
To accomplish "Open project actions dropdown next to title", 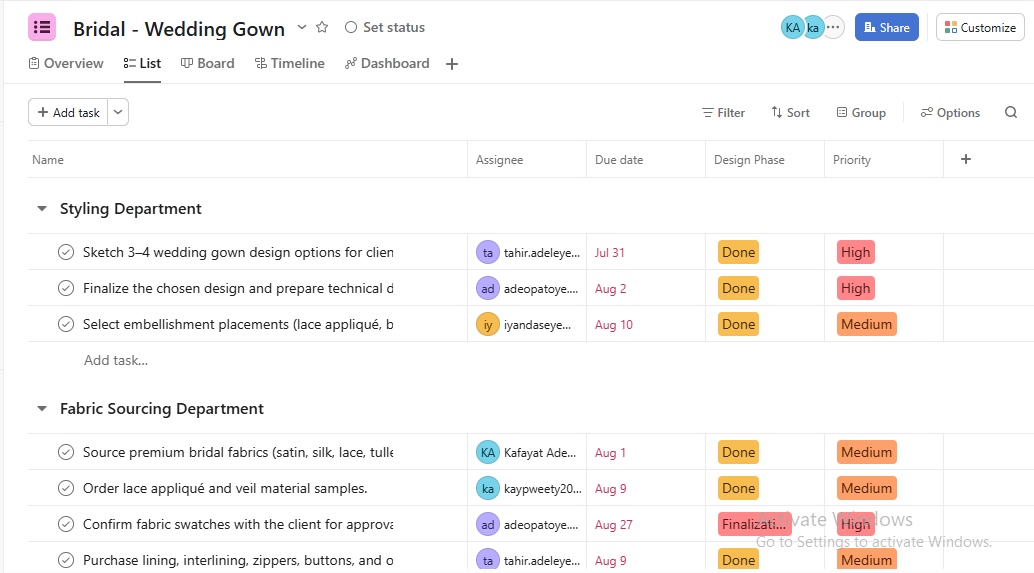I will pos(302,27).
